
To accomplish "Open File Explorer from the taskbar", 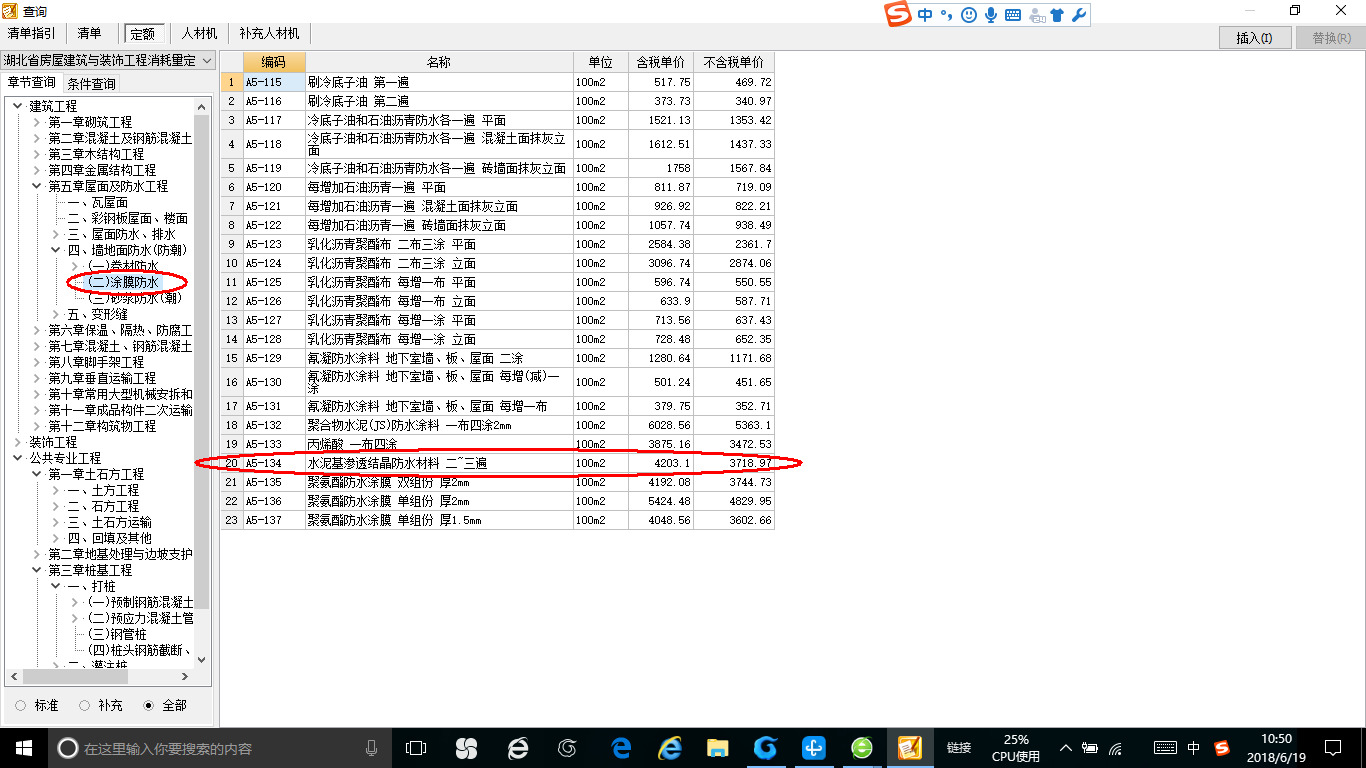I will 717,747.
